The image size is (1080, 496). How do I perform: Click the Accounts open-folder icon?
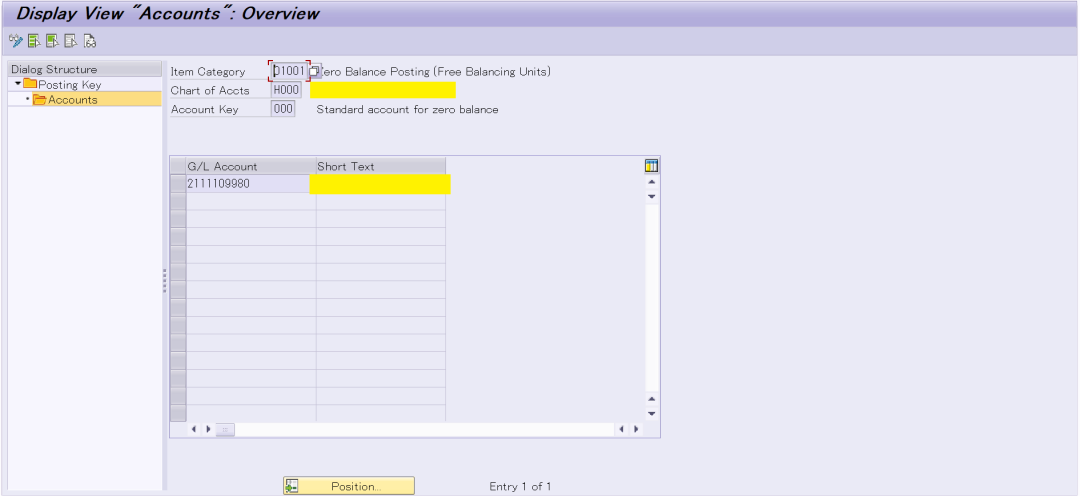tap(40, 100)
